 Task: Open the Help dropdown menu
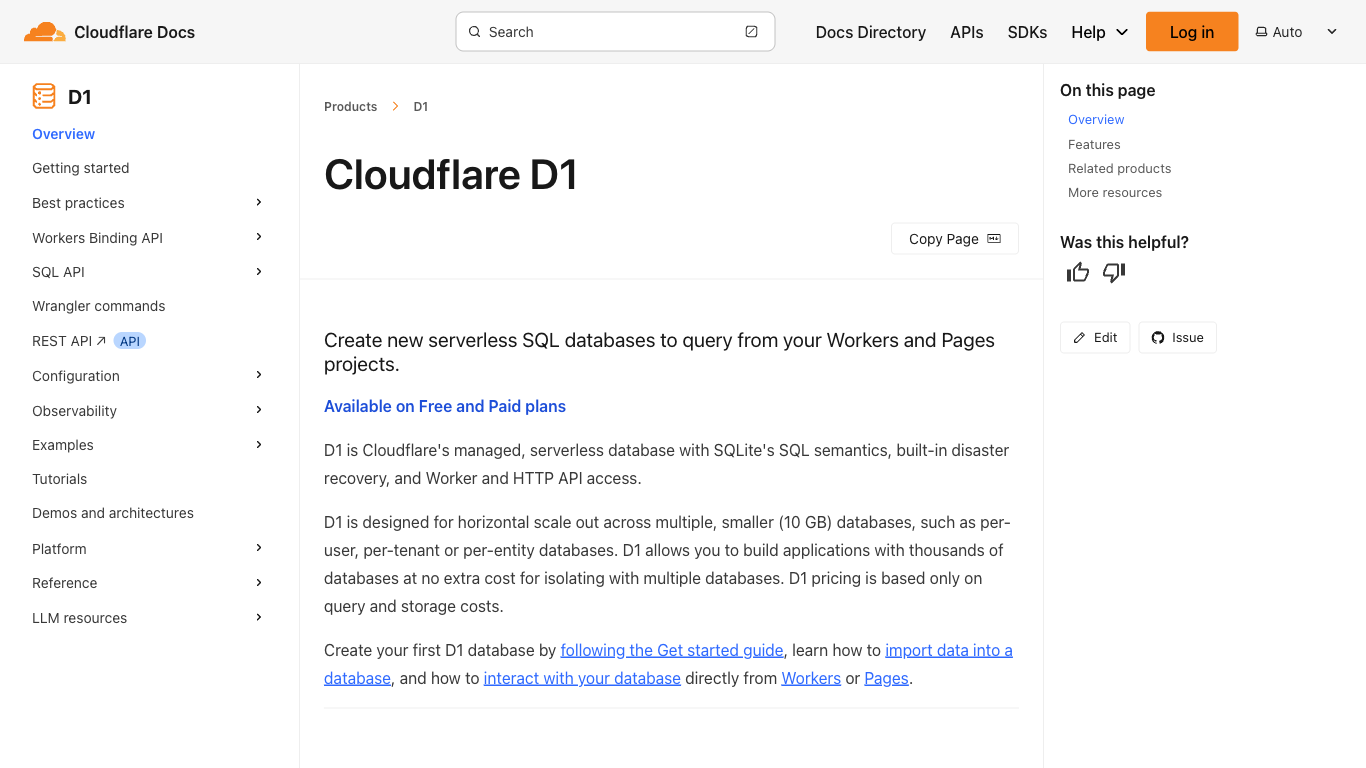(1099, 32)
